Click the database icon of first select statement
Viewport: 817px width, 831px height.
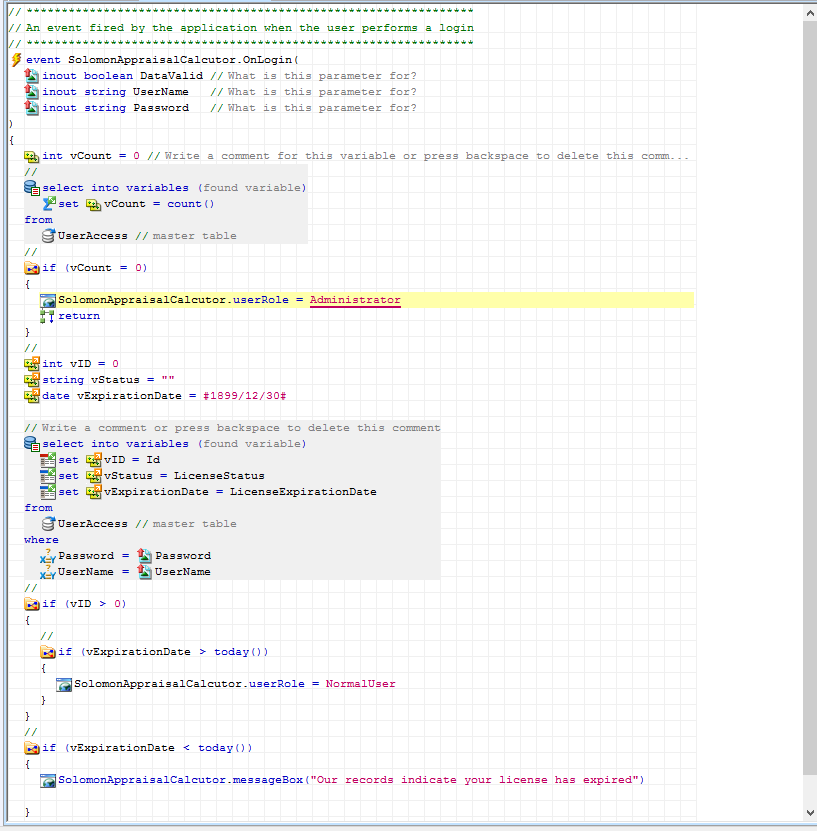[32, 188]
